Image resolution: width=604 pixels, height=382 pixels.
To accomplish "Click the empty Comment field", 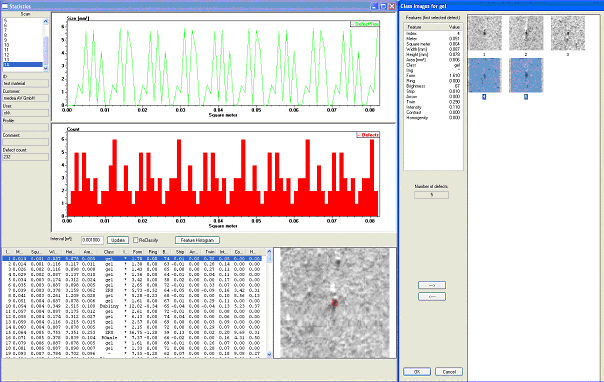I will [26, 142].
